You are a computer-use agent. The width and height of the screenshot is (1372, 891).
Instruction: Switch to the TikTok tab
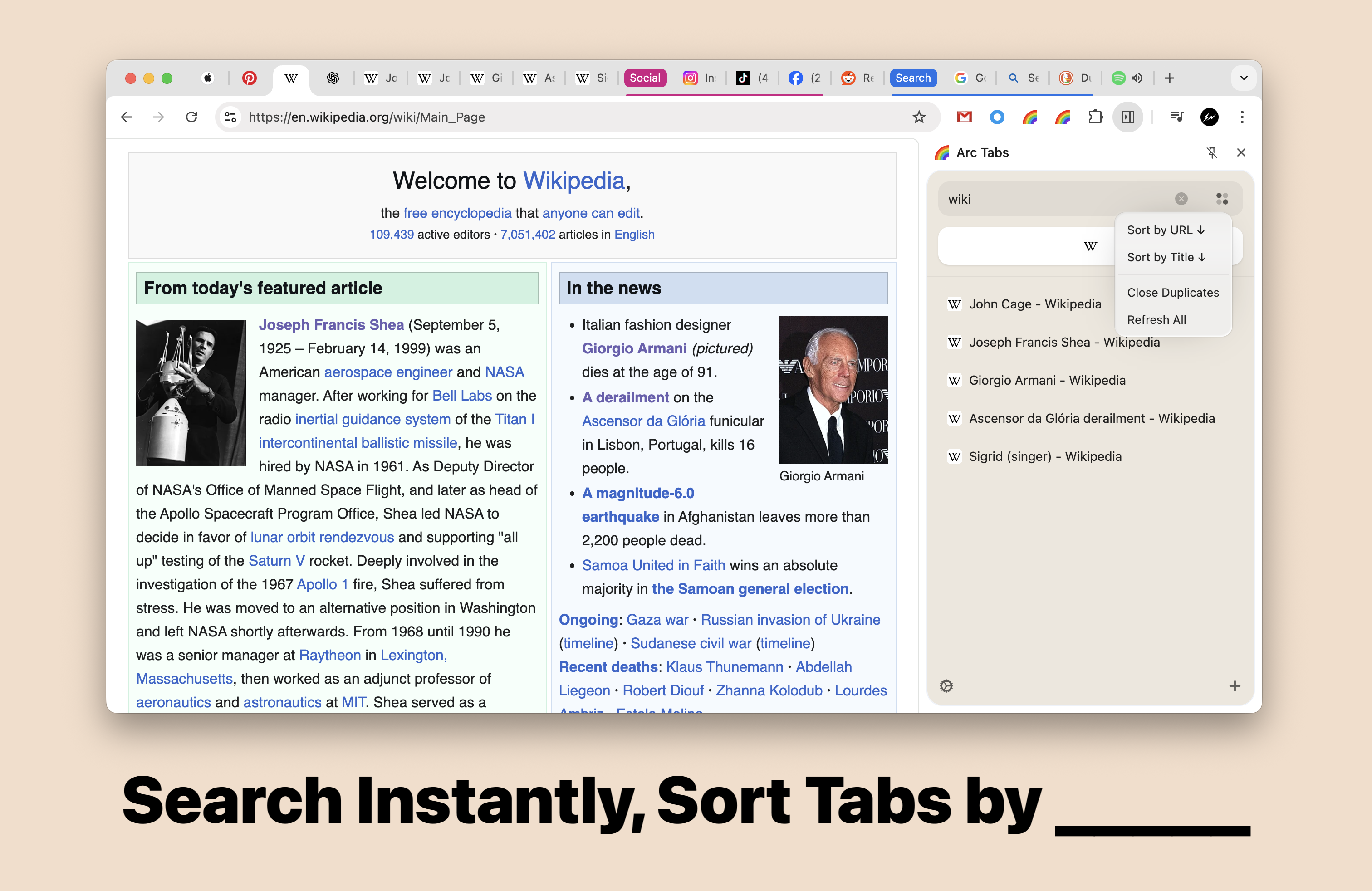[751, 78]
